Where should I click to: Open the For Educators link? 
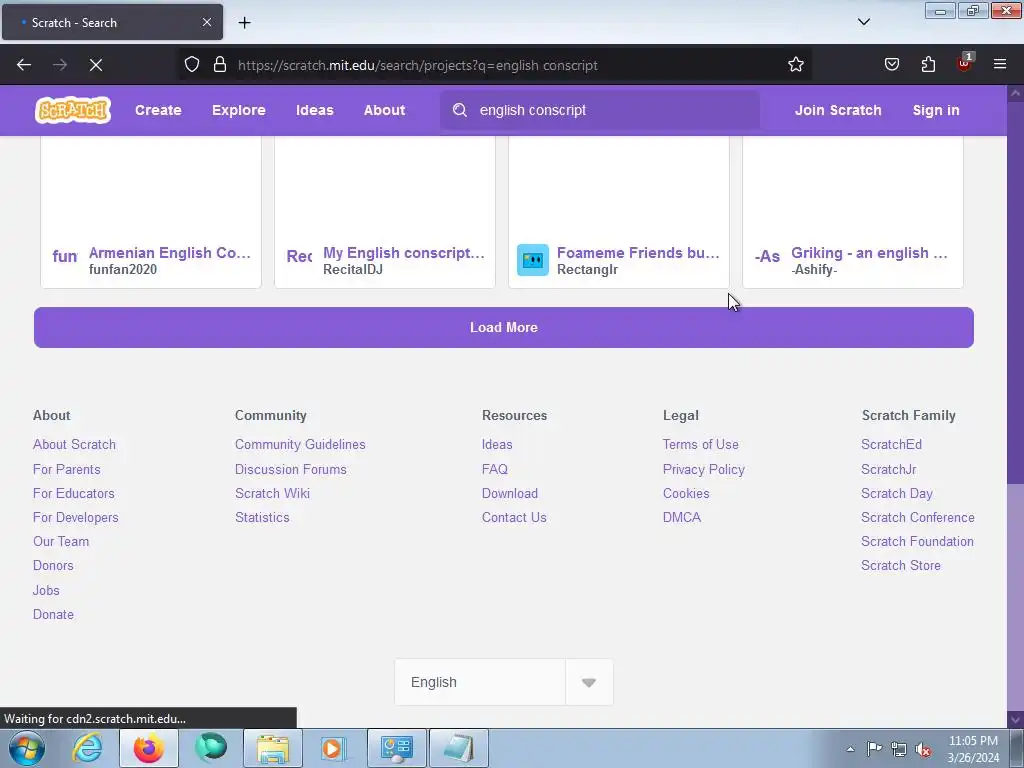point(74,493)
